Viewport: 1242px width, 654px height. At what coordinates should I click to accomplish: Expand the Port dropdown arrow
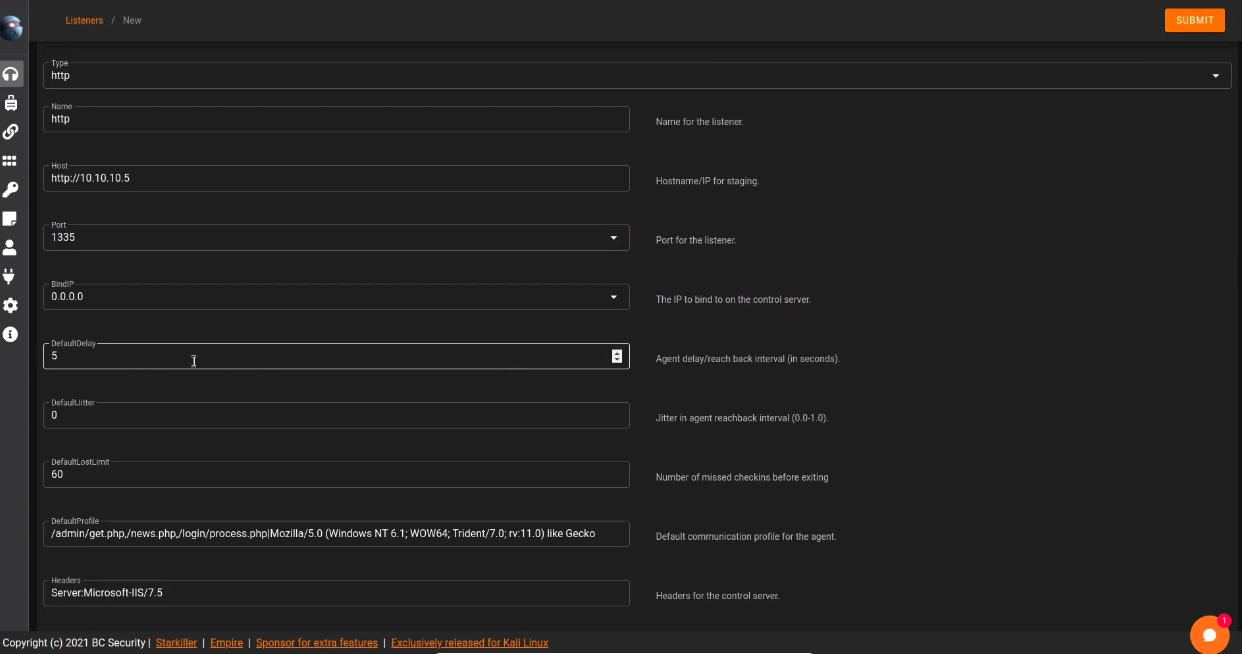(613, 238)
